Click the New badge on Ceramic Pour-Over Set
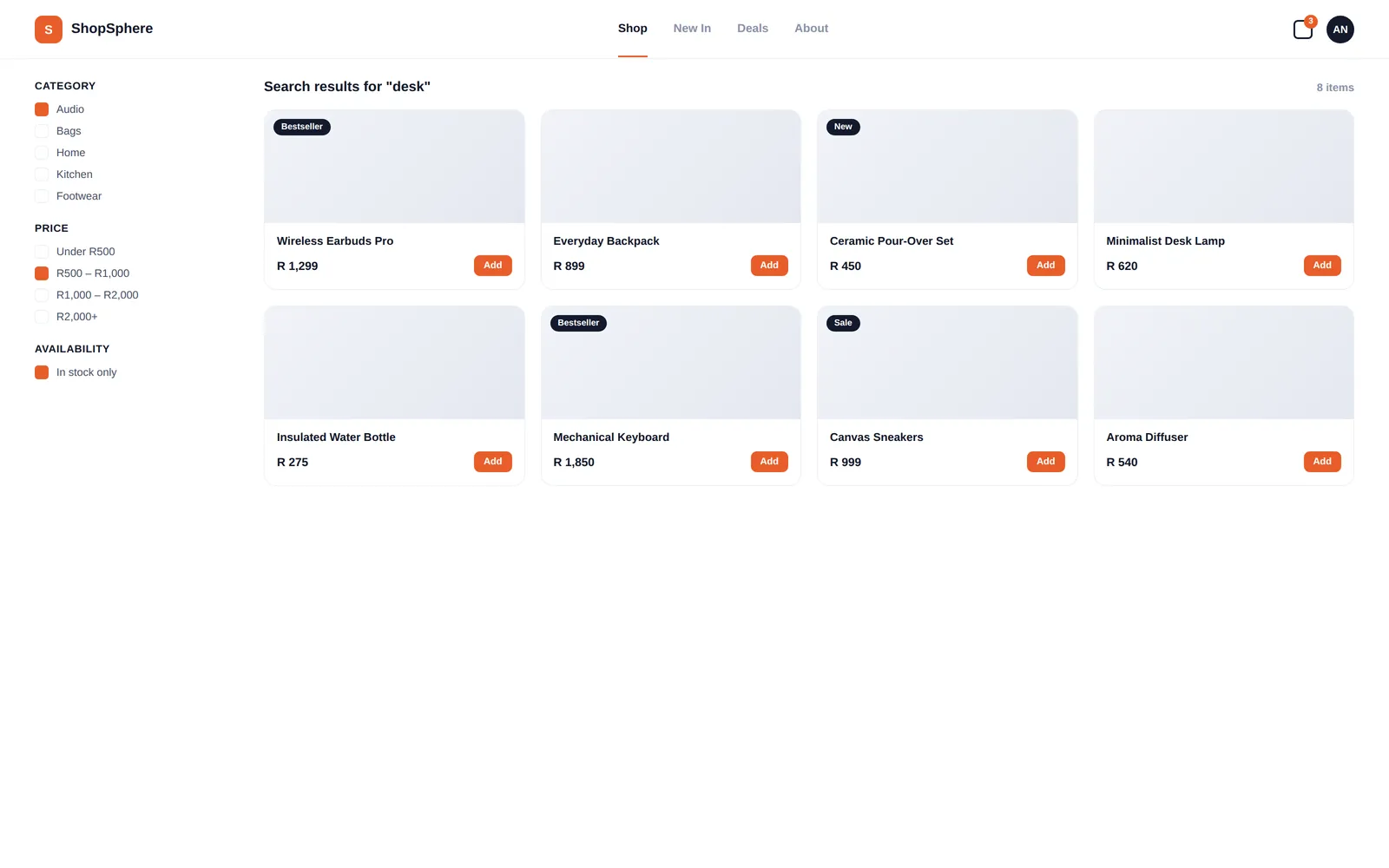 [x=843, y=127]
